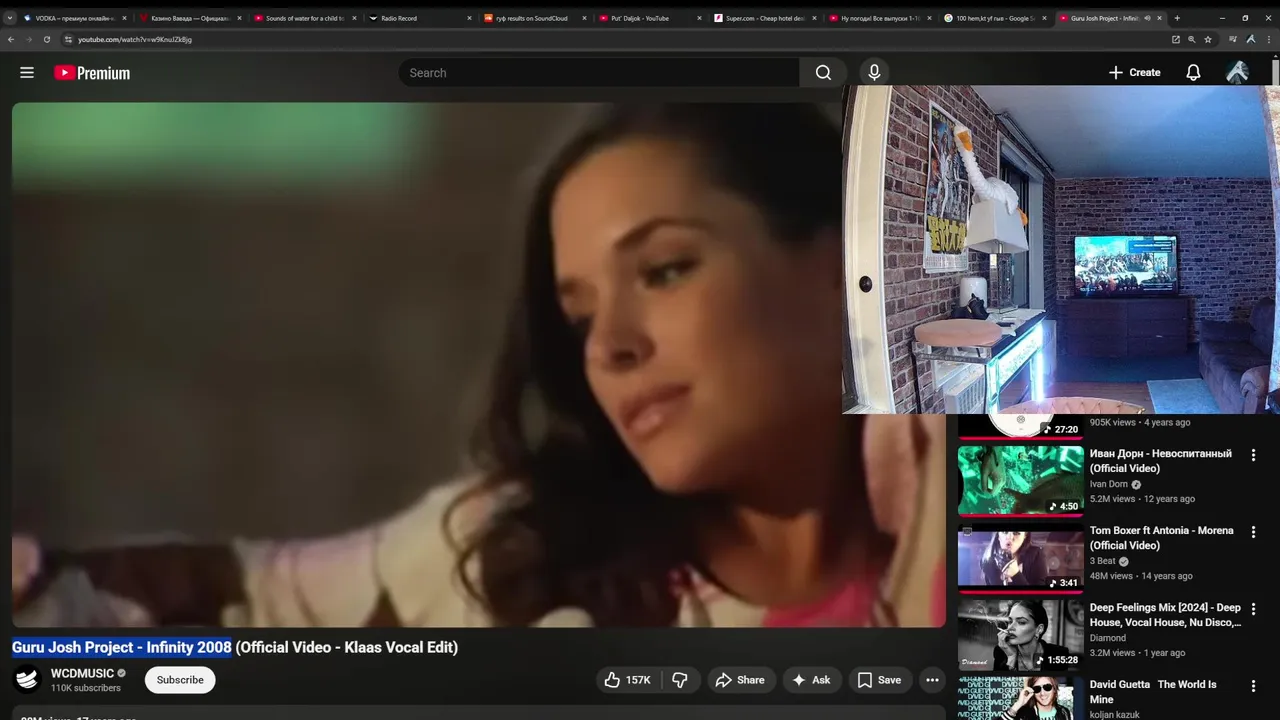Close the Radio Record tab

point(469,18)
